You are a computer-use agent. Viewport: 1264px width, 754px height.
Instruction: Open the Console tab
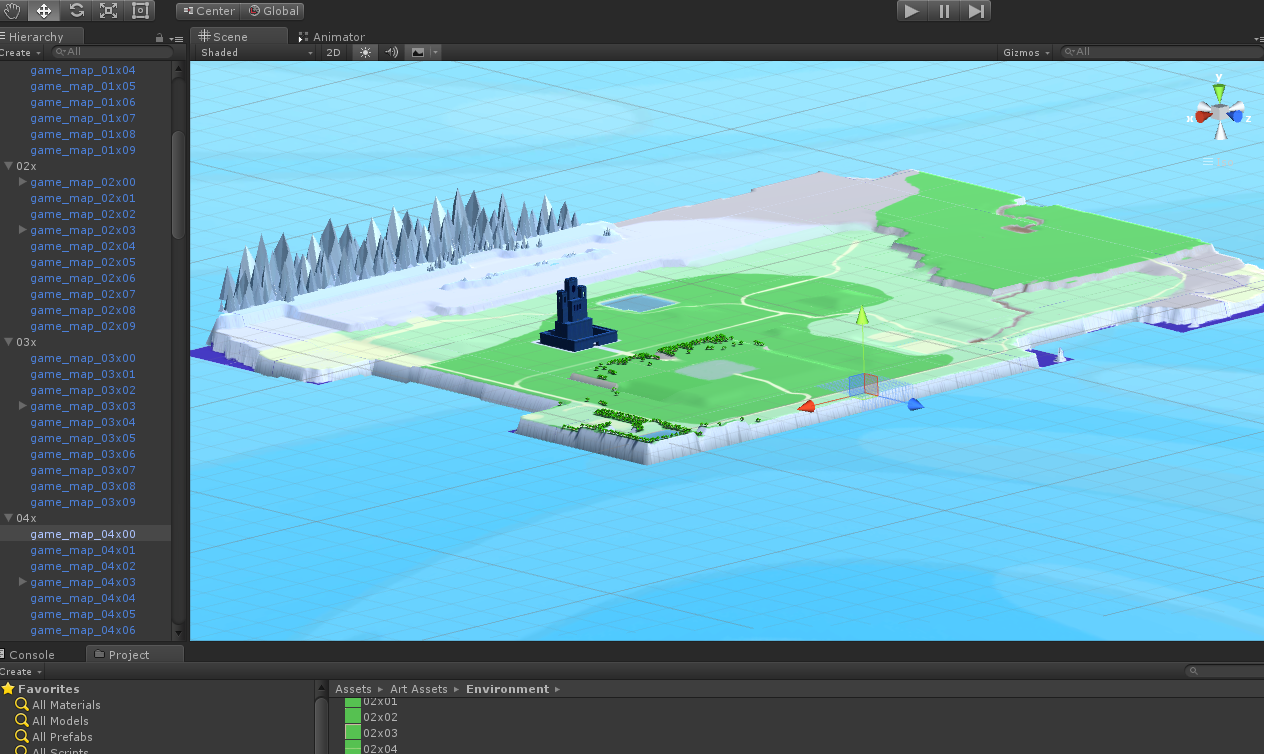(x=31, y=655)
